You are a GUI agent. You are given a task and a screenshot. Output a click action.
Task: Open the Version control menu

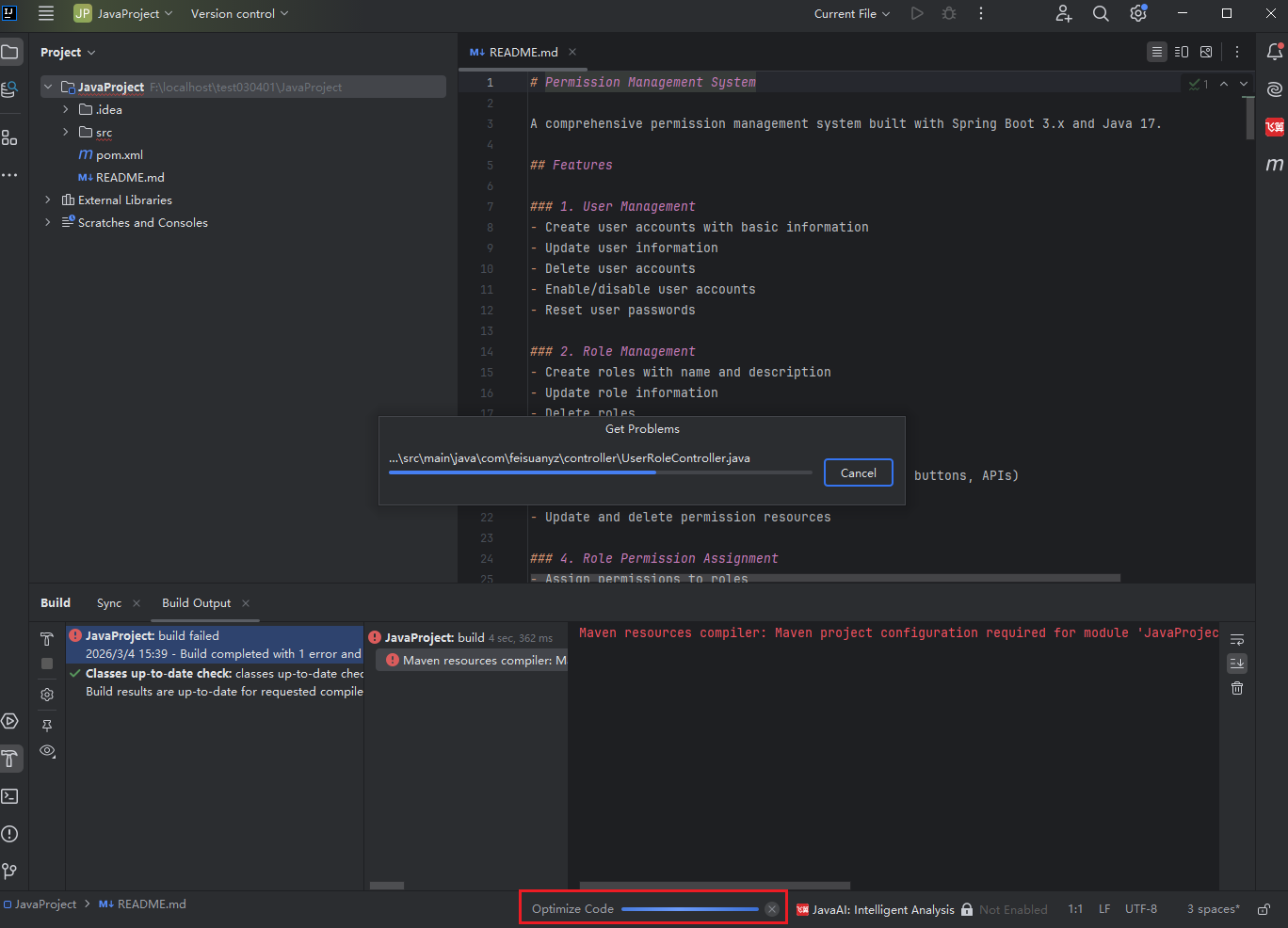click(x=239, y=13)
